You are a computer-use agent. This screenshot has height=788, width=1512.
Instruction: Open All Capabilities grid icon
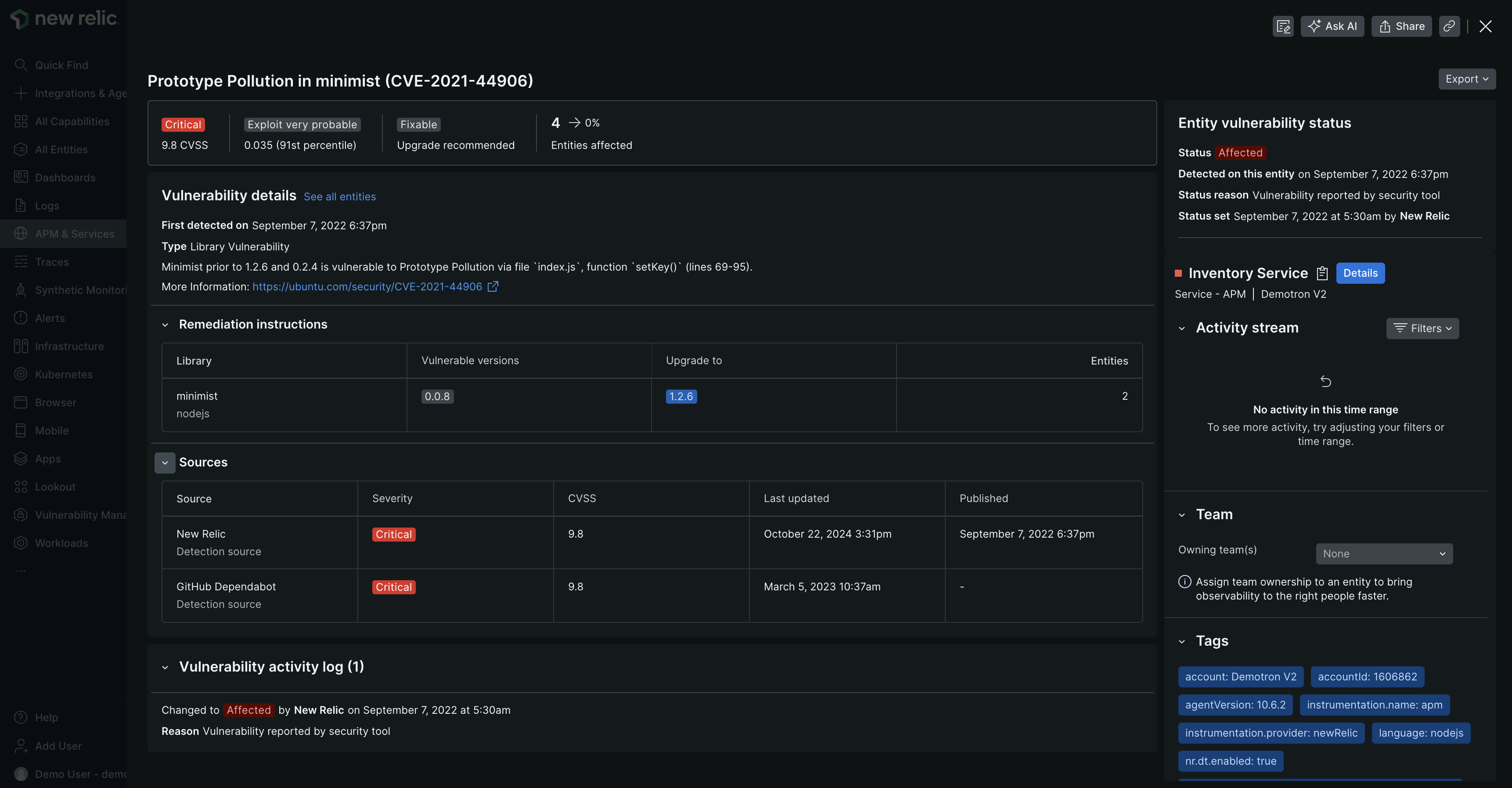coord(21,122)
